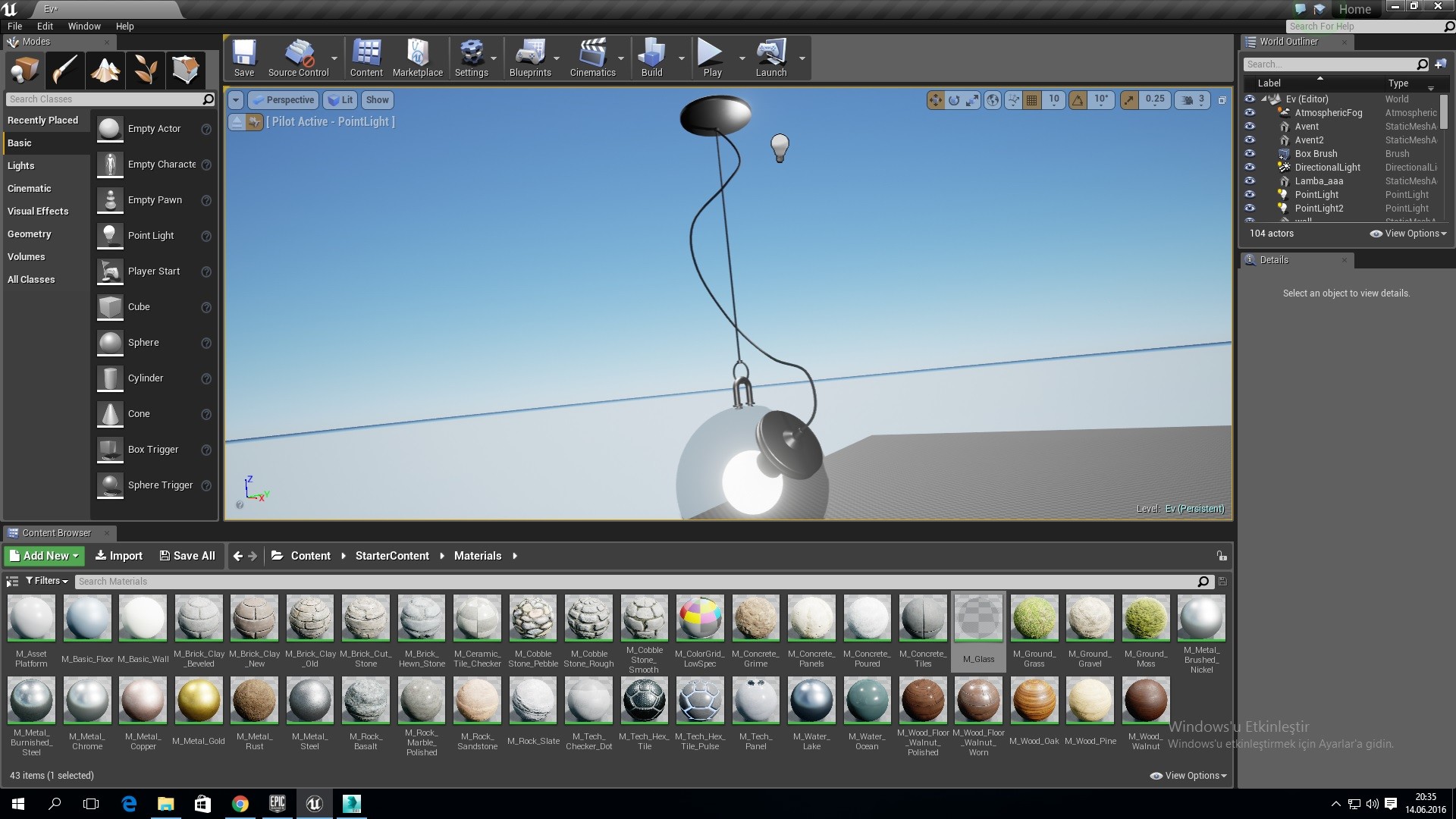Click the Lit view mode button
The width and height of the screenshot is (1456, 819).
pyautogui.click(x=340, y=100)
